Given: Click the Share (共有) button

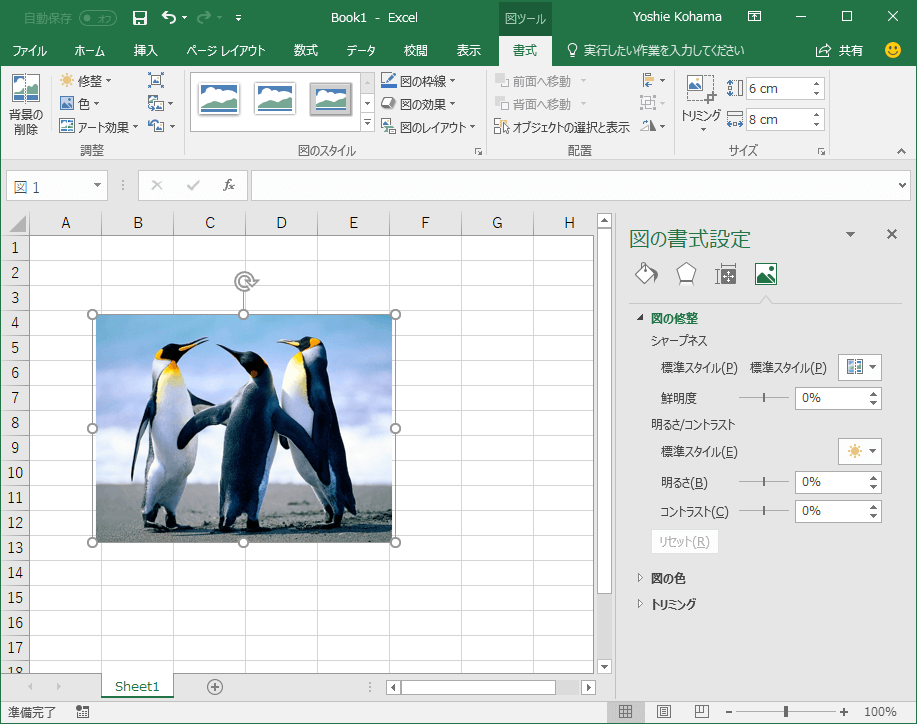Looking at the screenshot, I should click(x=840, y=51).
